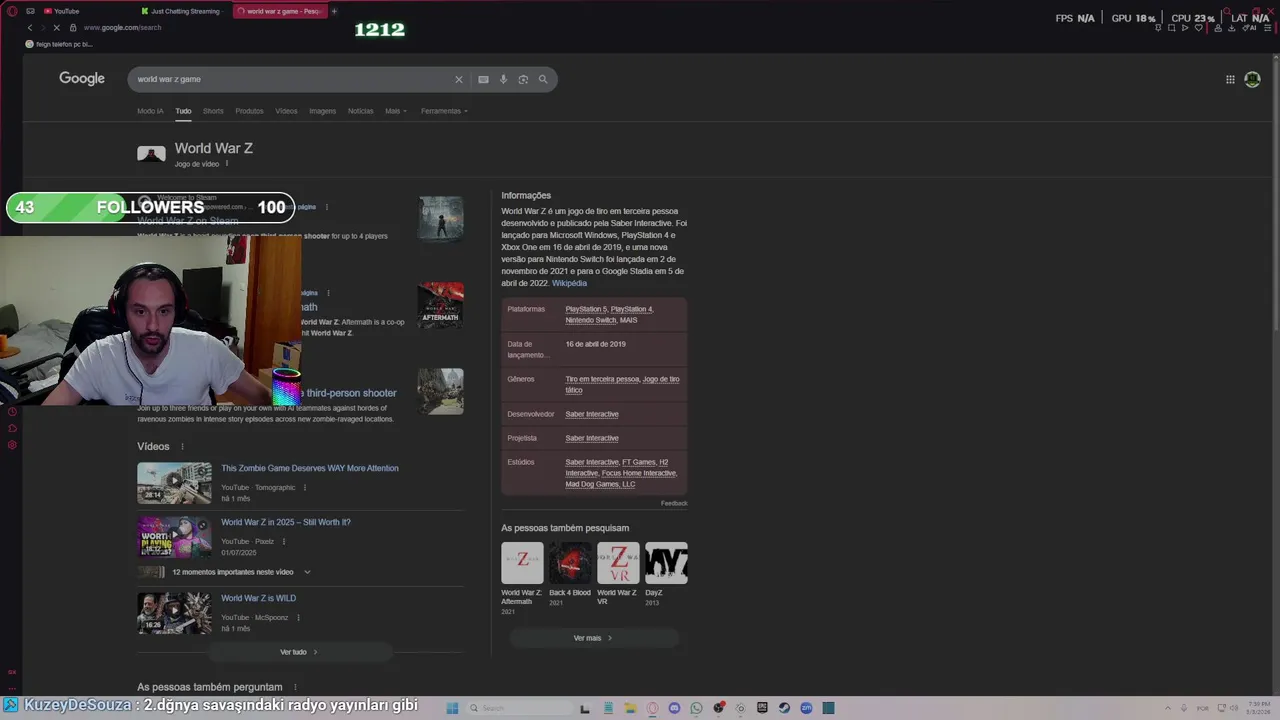Open options menu for the Tomographic video
Image resolution: width=1280 pixels, height=720 pixels.
(x=305, y=488)
